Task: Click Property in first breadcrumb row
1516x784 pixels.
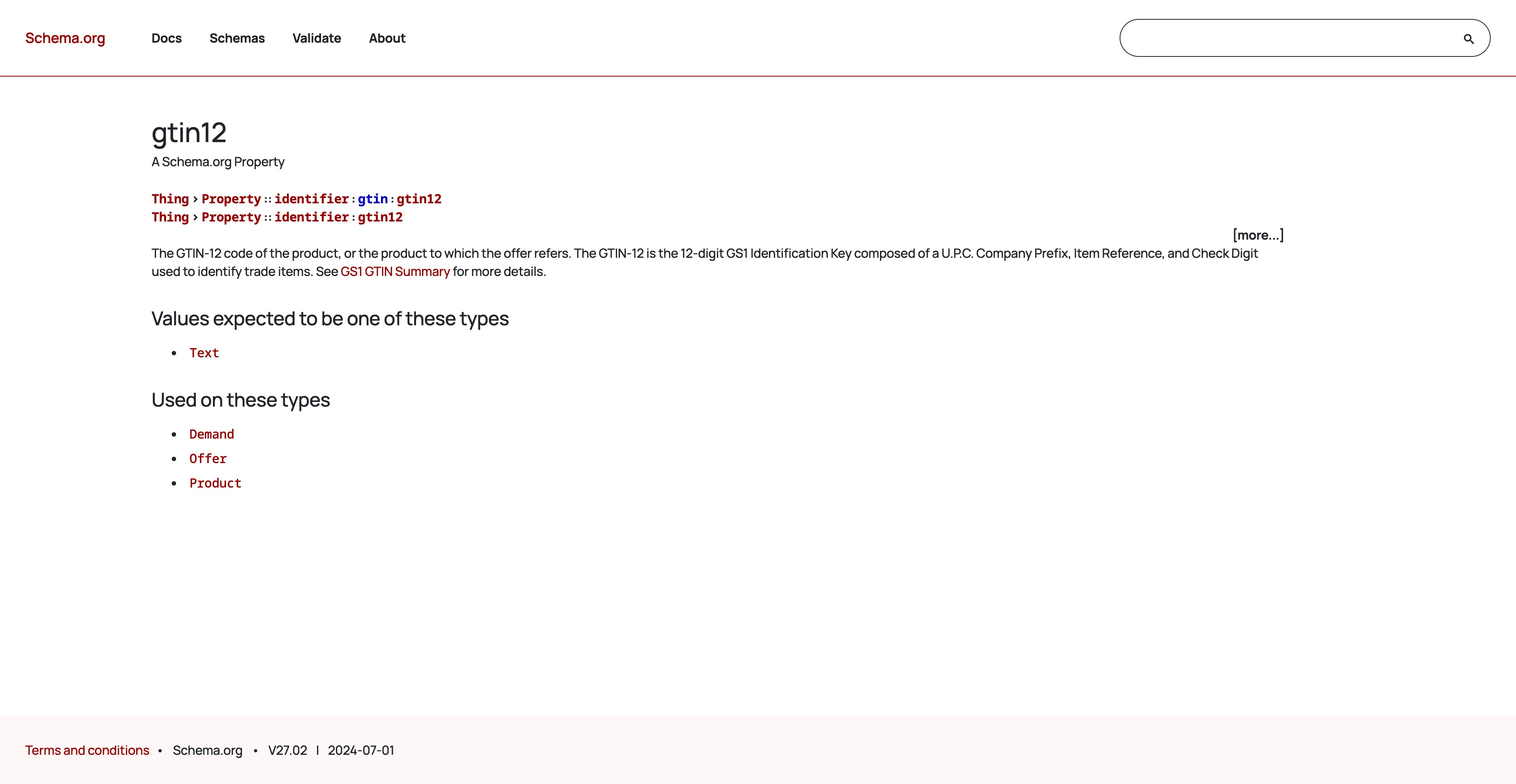Action: (231, 199)
